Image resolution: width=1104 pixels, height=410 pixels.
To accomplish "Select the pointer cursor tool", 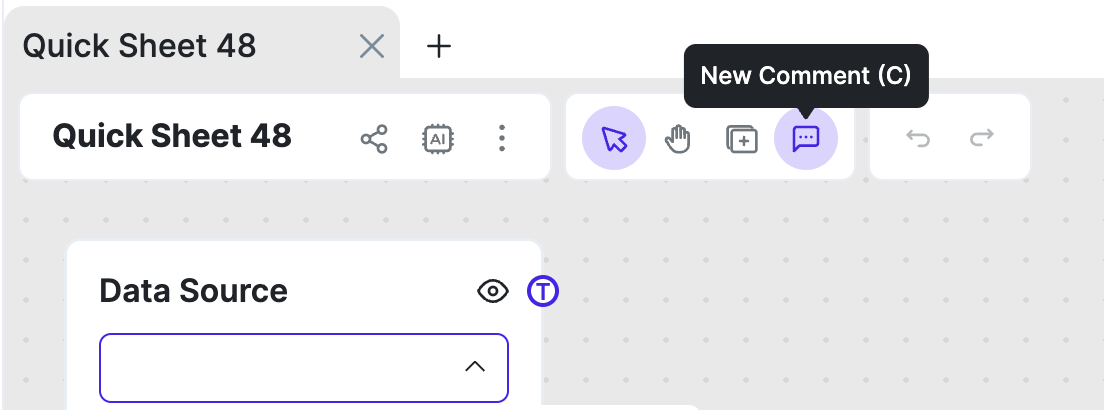I will click(614, 138).
